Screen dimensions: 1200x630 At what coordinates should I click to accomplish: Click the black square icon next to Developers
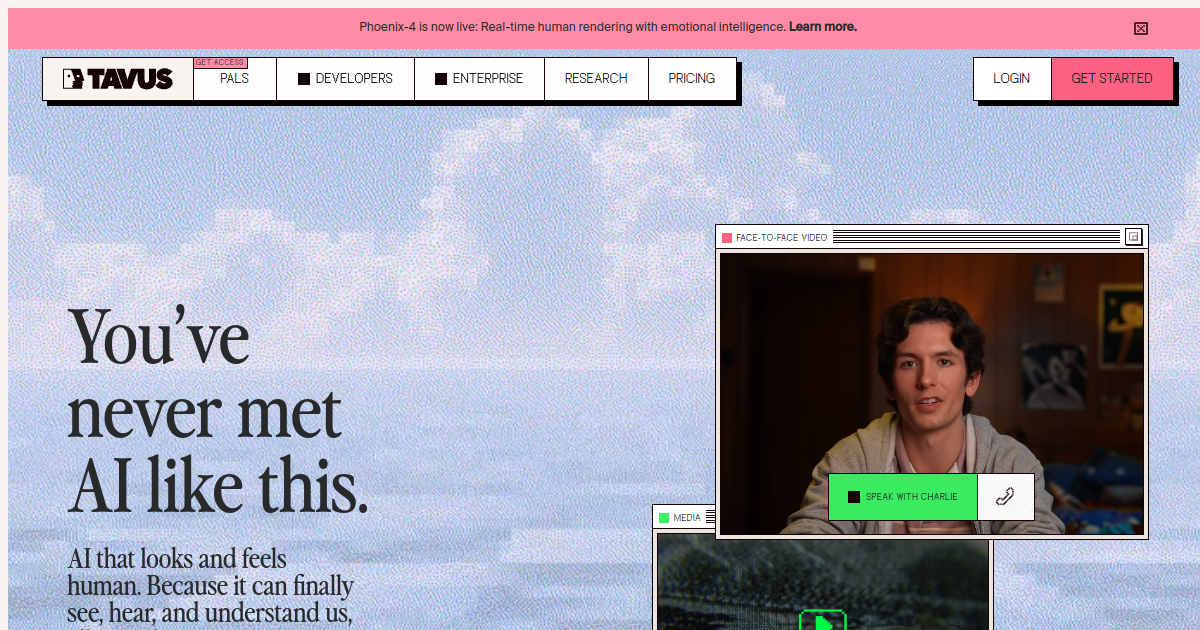pos(304,79)
